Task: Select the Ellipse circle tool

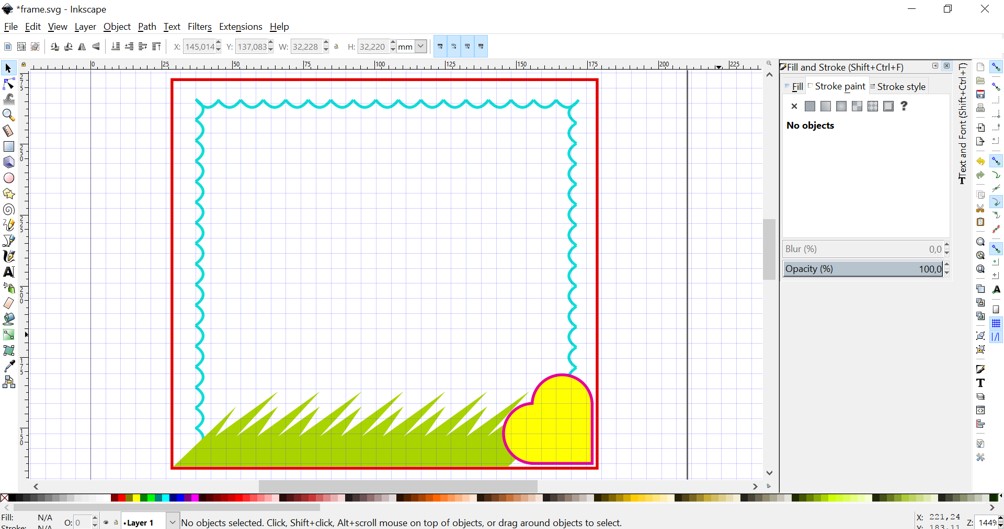Action: tap(8, 178)
